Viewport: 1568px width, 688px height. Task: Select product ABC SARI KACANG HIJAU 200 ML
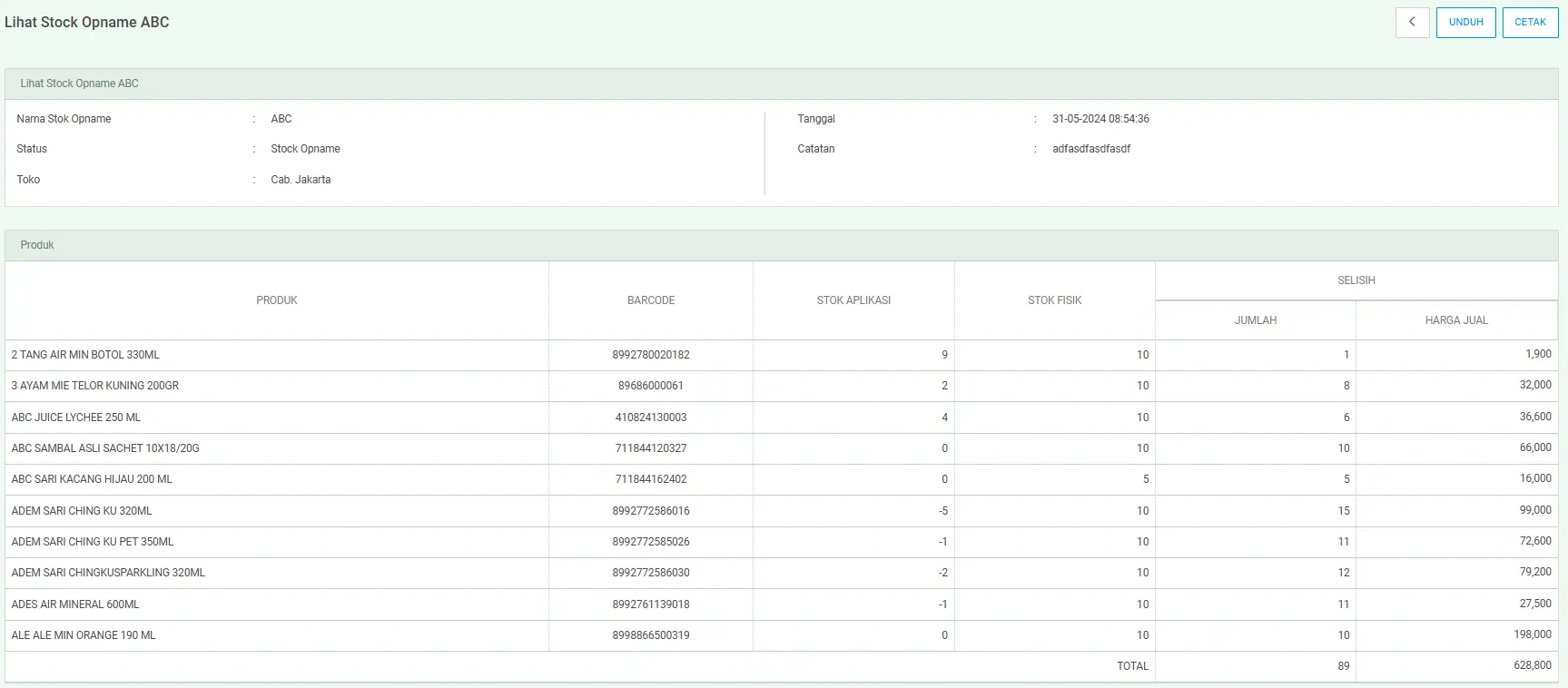click(x=92, y=479)
